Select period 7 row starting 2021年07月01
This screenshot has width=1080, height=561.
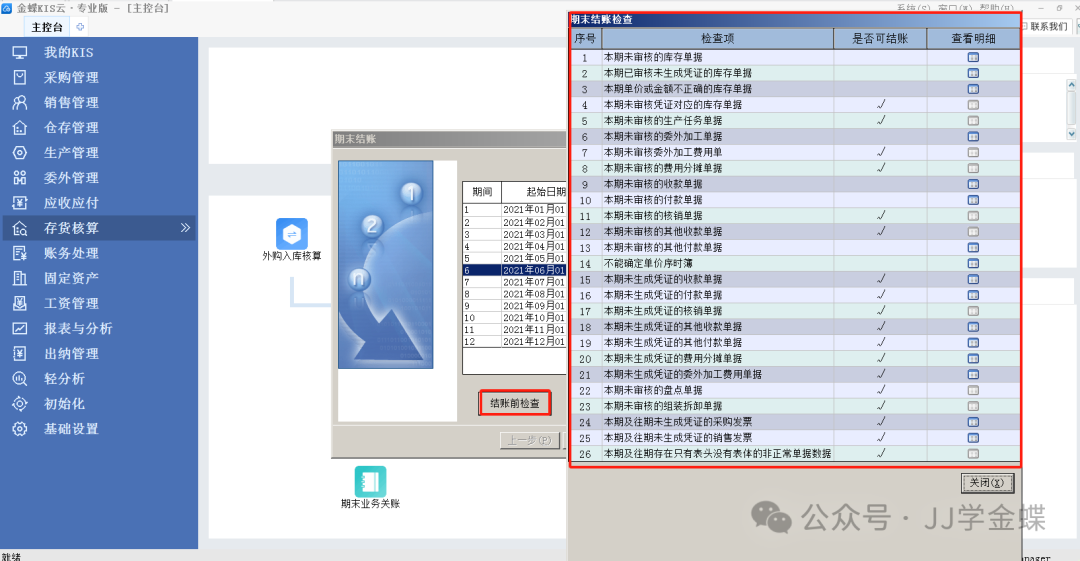[x=514, y=282]
